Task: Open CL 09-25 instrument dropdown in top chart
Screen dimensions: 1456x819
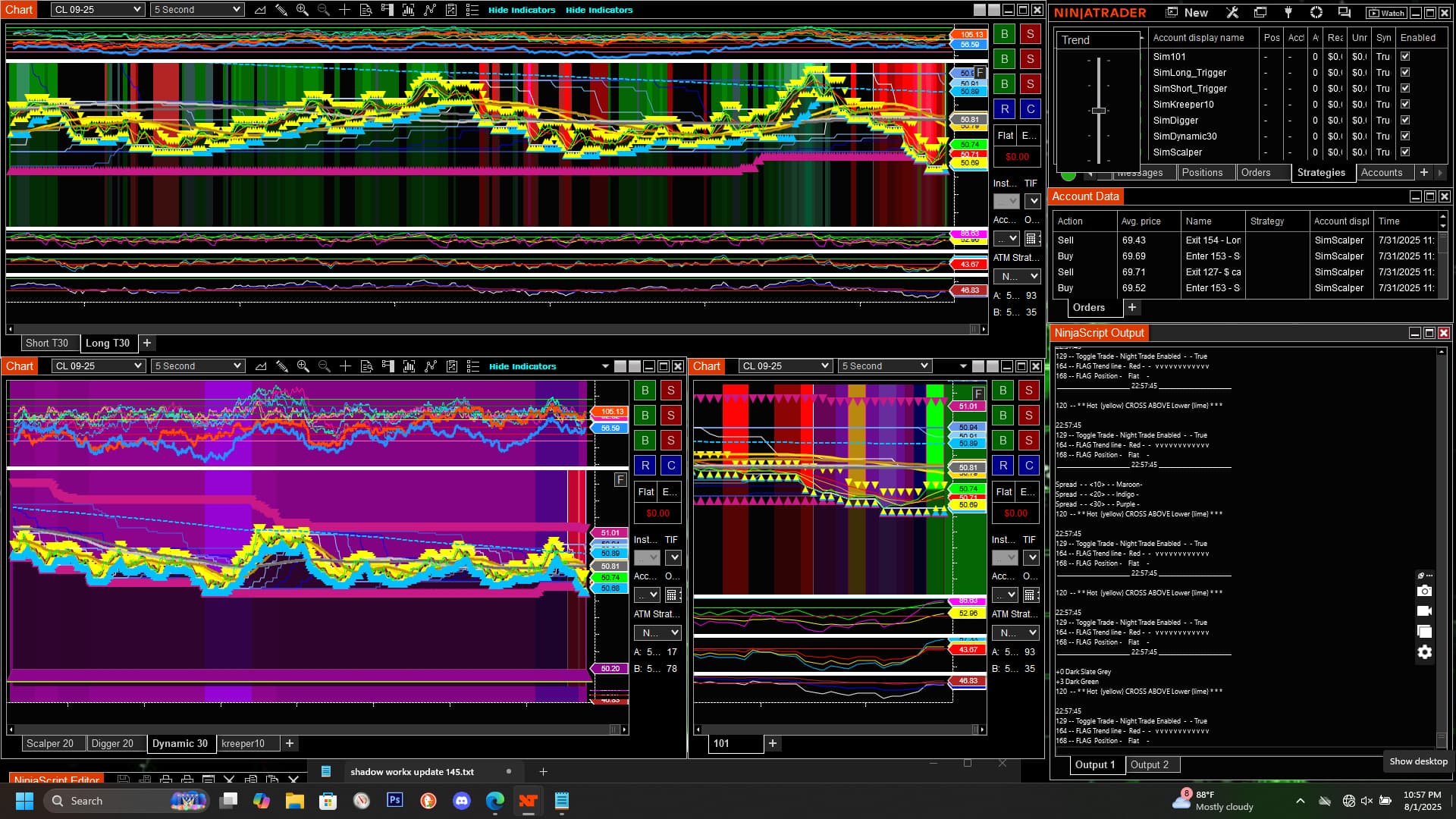Action: tap(98, 10)
